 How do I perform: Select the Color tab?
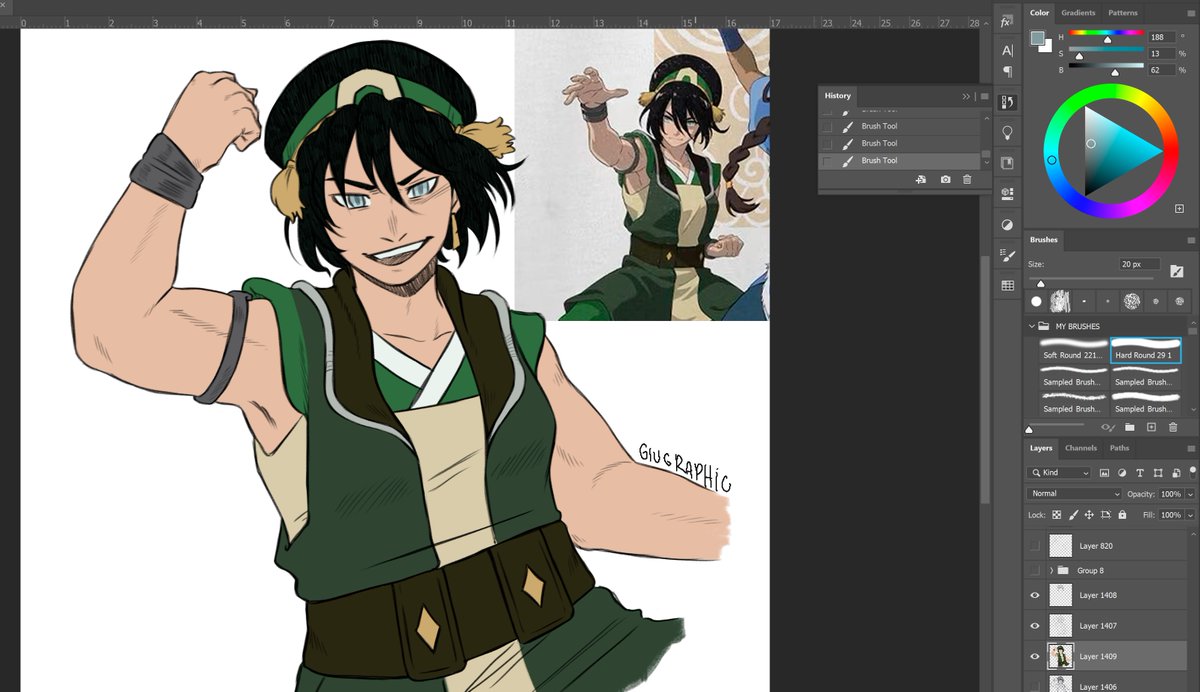click(1040, 13)
